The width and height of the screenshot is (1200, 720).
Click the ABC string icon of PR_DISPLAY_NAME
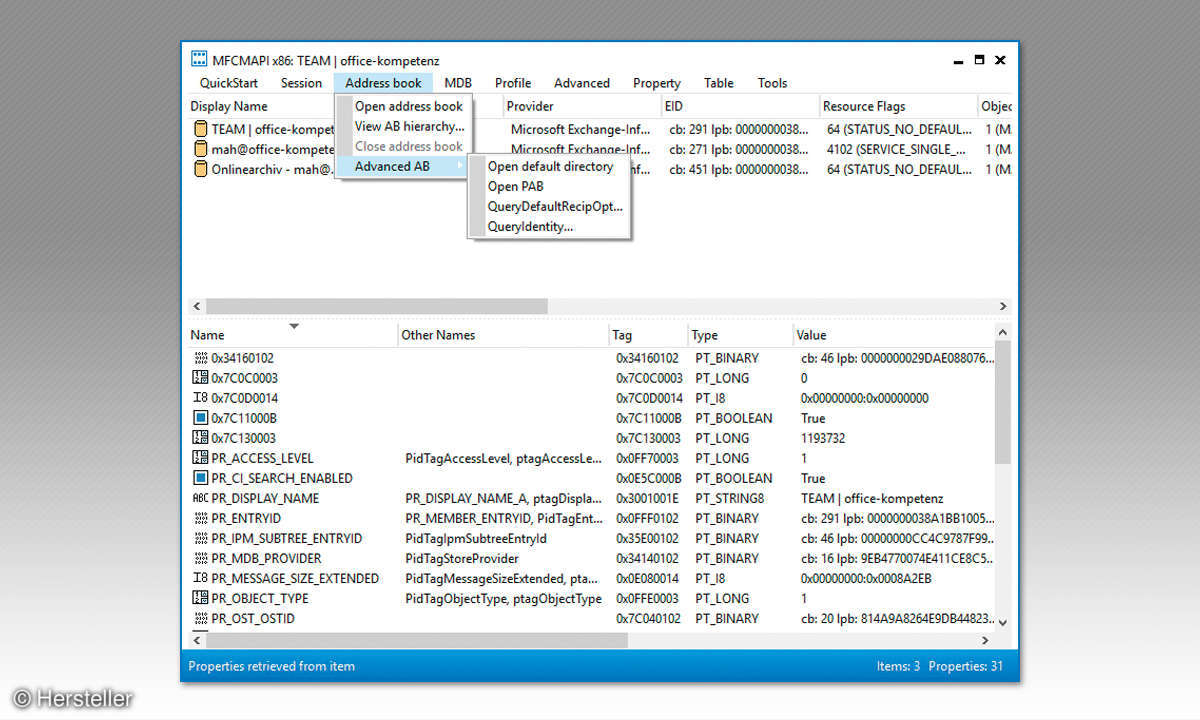pos(200,498)
